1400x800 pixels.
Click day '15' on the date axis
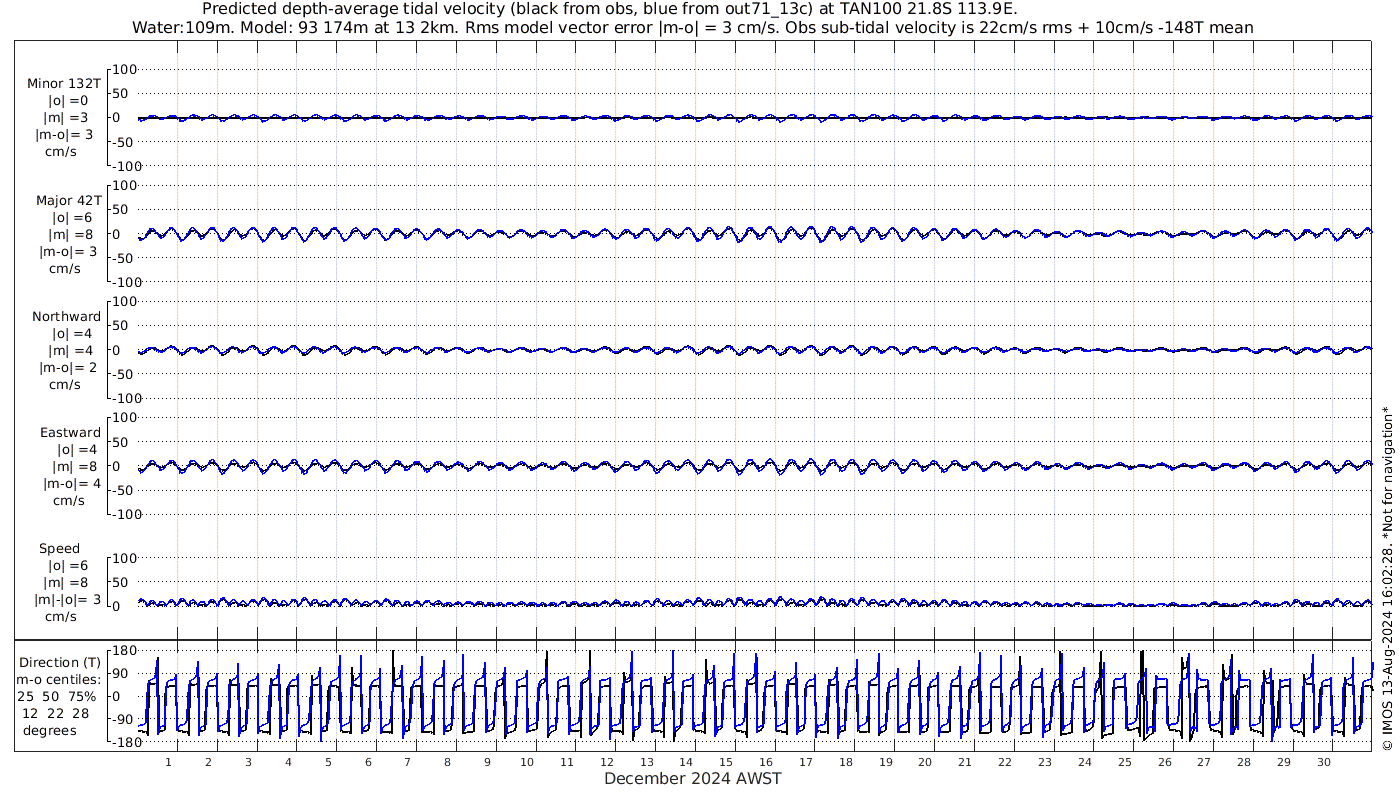coord(726,762)
